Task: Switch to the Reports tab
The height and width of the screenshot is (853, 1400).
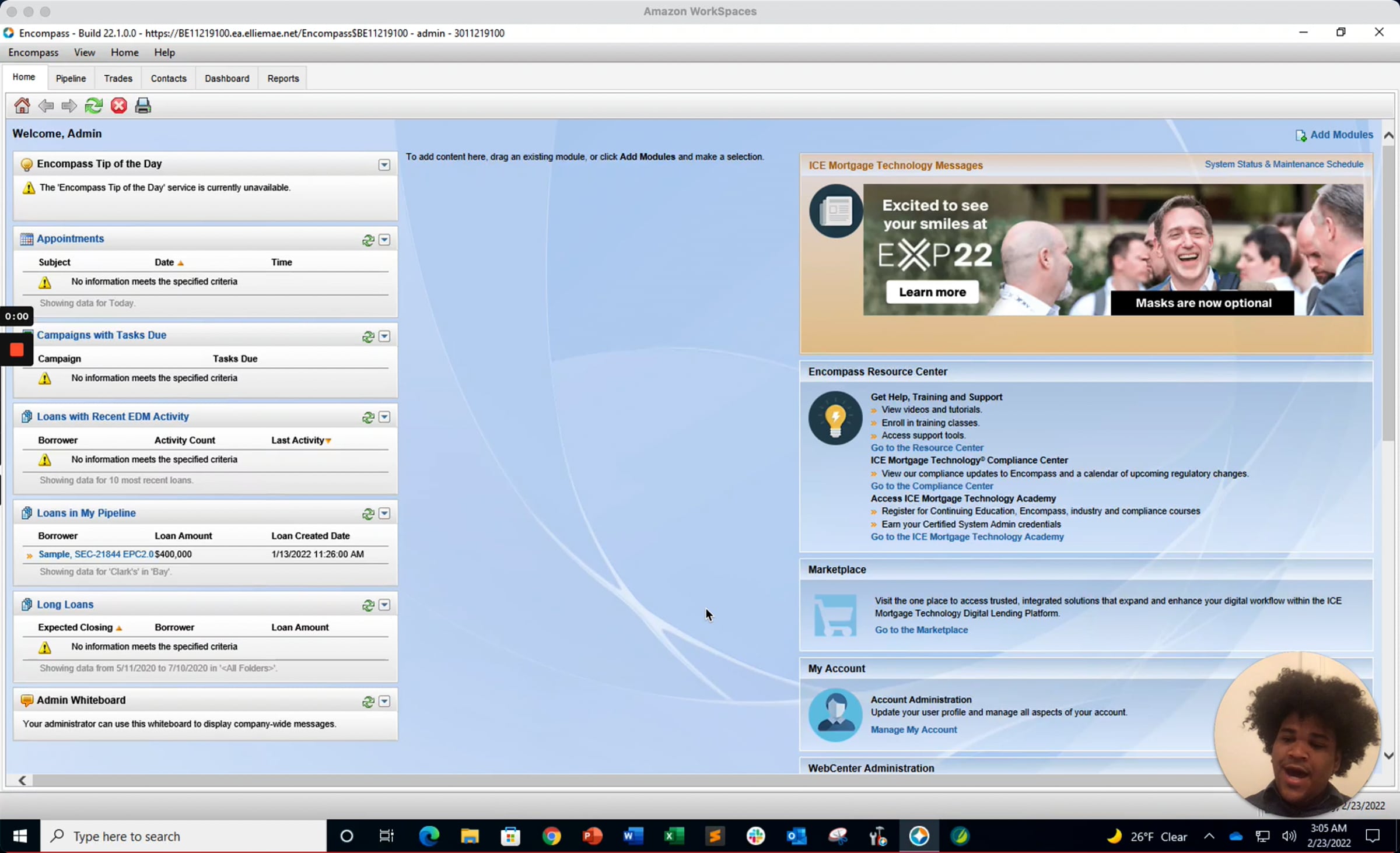Action: [x=283, y=78]
